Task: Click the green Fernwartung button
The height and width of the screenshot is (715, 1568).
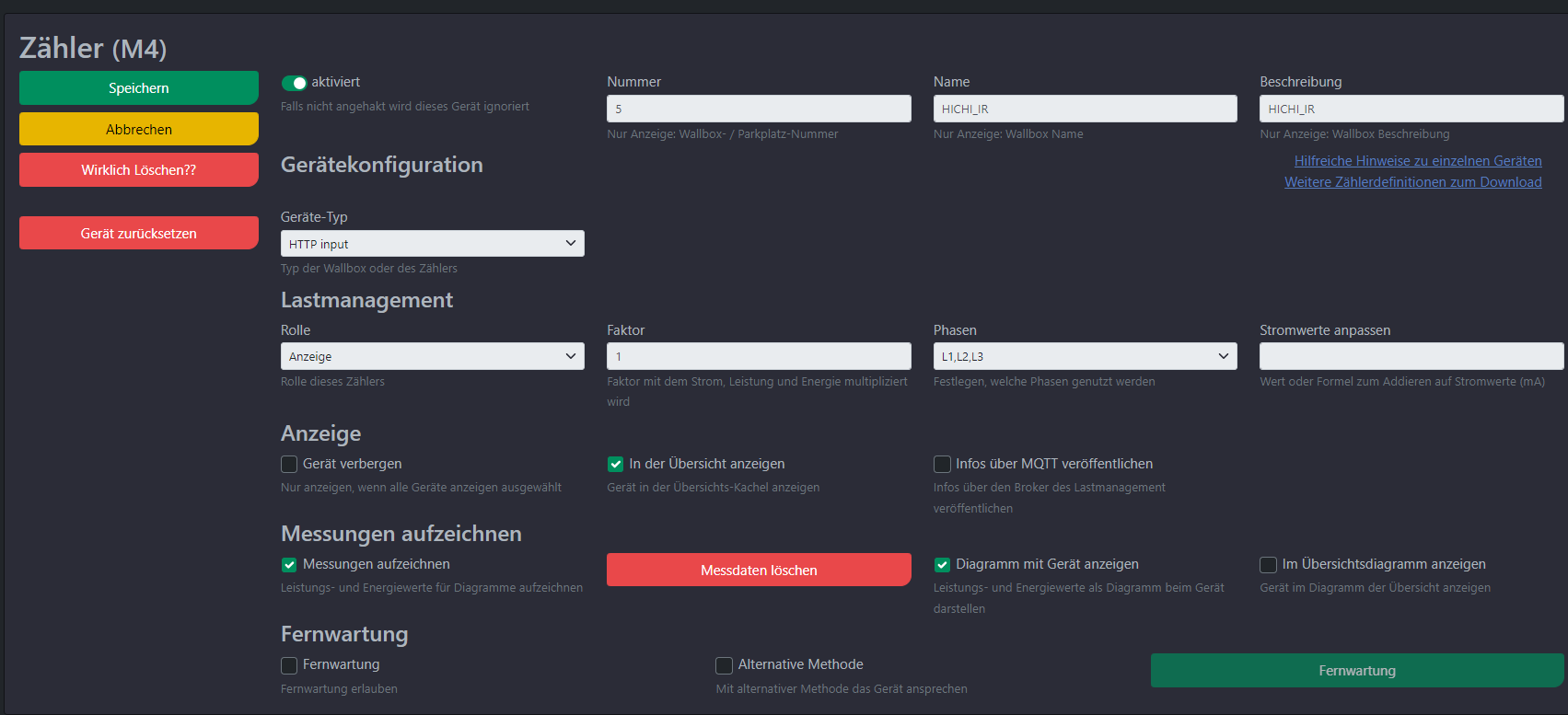Action: pos(1357,671)
